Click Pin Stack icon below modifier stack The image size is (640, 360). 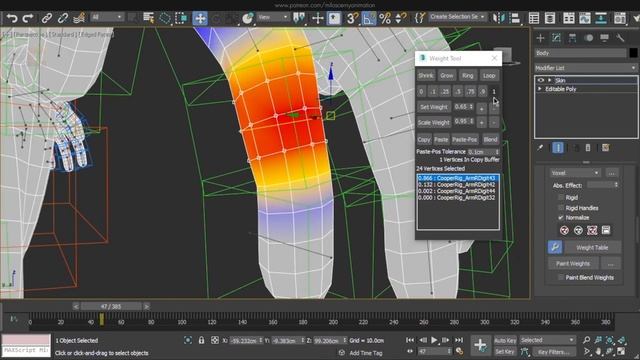[540, 148]
